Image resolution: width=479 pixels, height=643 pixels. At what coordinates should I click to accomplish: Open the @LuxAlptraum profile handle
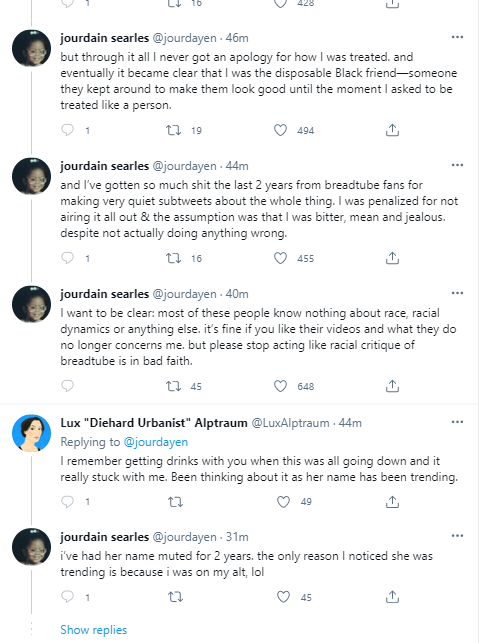point(290,423)
